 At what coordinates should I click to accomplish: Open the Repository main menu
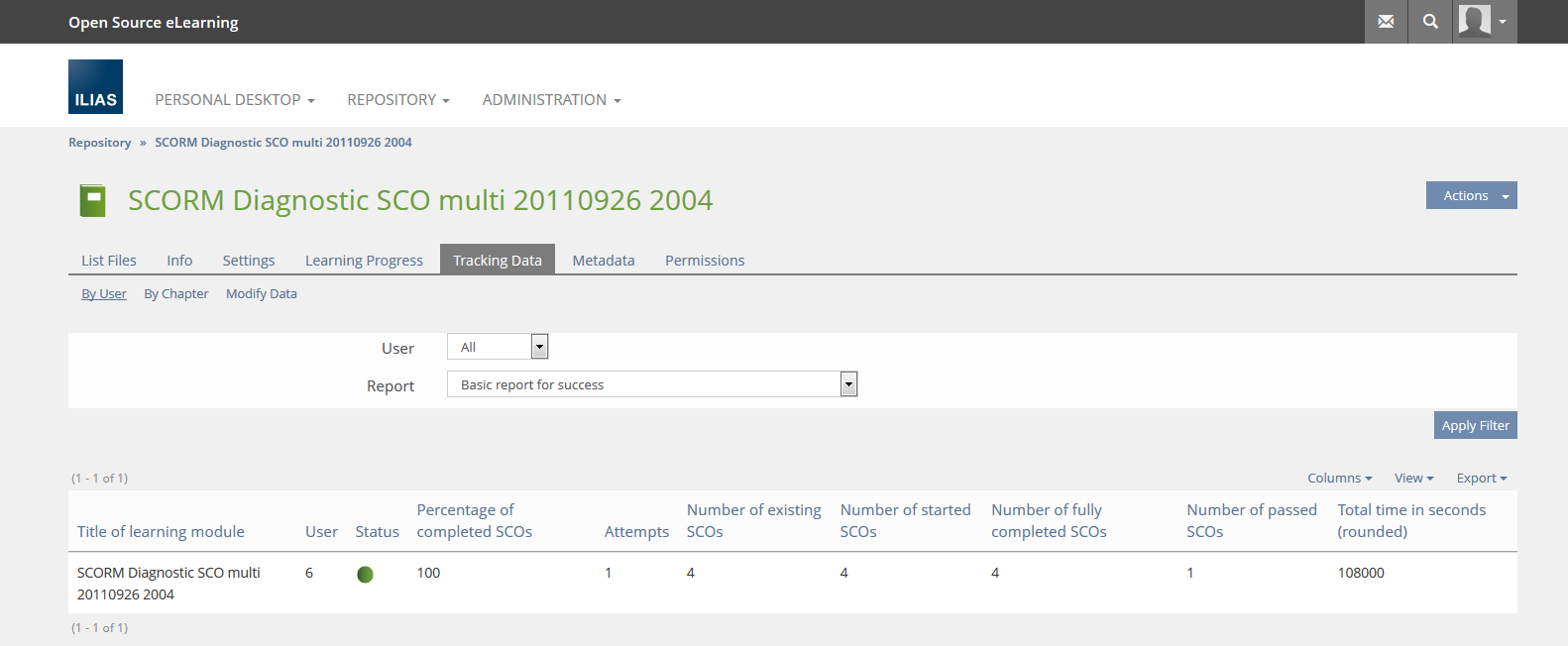(x=397, y=100)
